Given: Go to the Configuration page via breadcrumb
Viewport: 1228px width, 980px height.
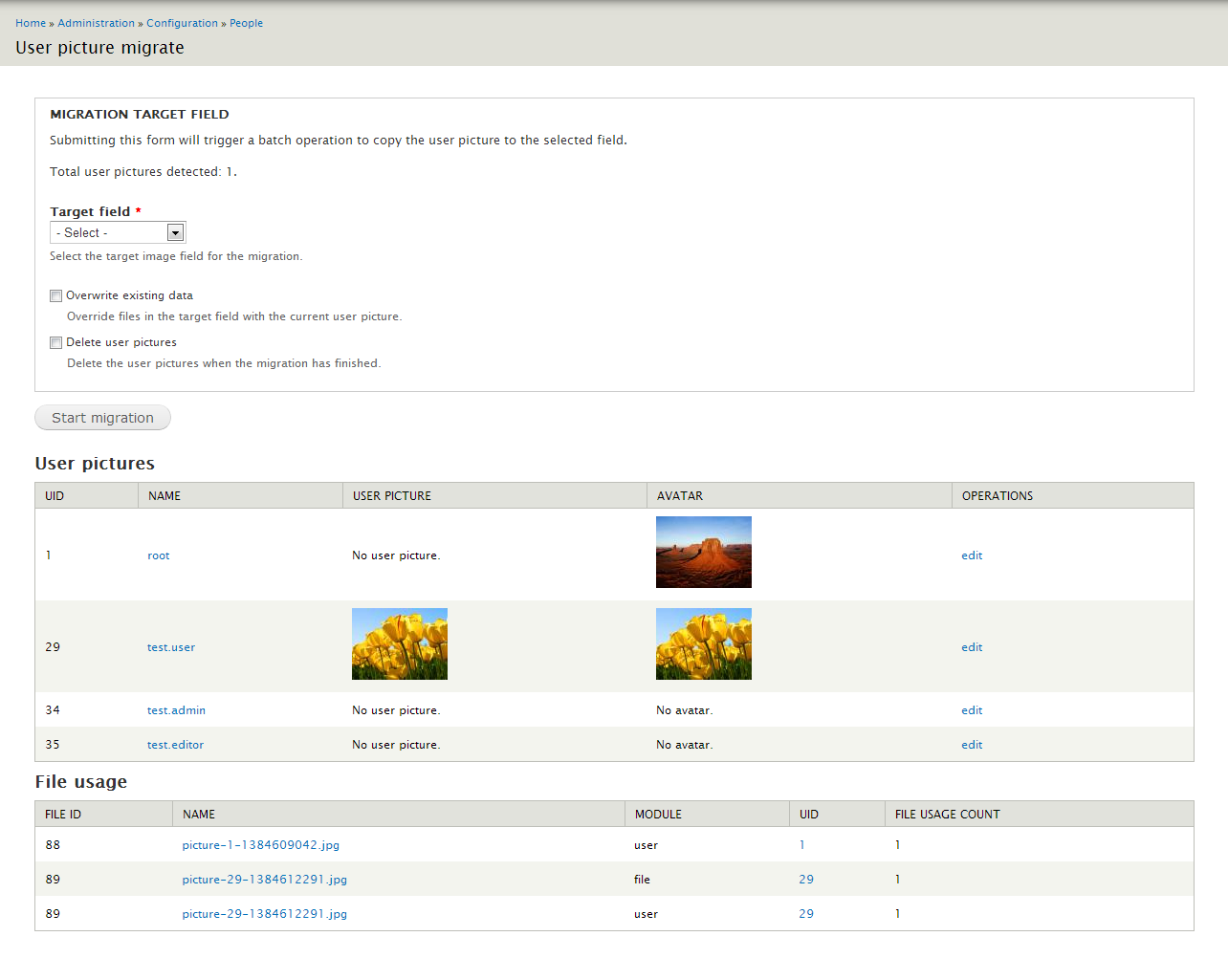Looking at the screenshot, I should click(182, 23).
